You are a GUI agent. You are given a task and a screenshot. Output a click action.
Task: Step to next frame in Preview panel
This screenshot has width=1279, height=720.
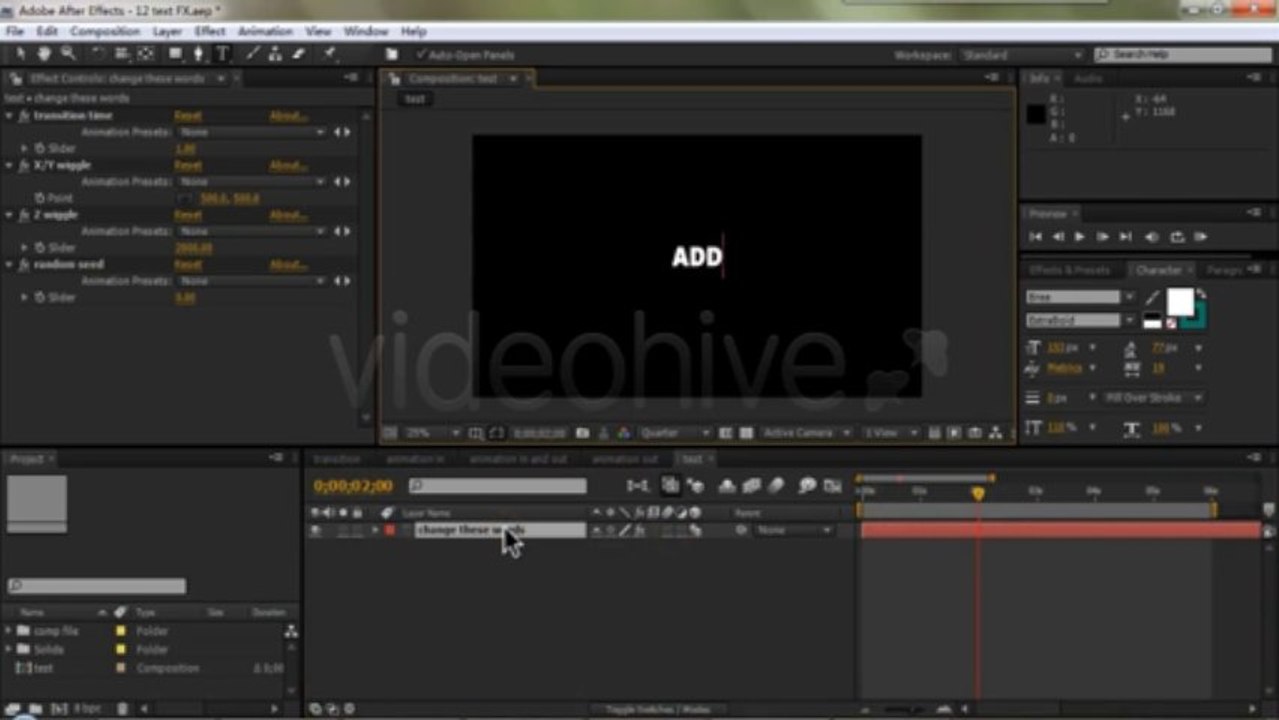(x=1102, y=237)
